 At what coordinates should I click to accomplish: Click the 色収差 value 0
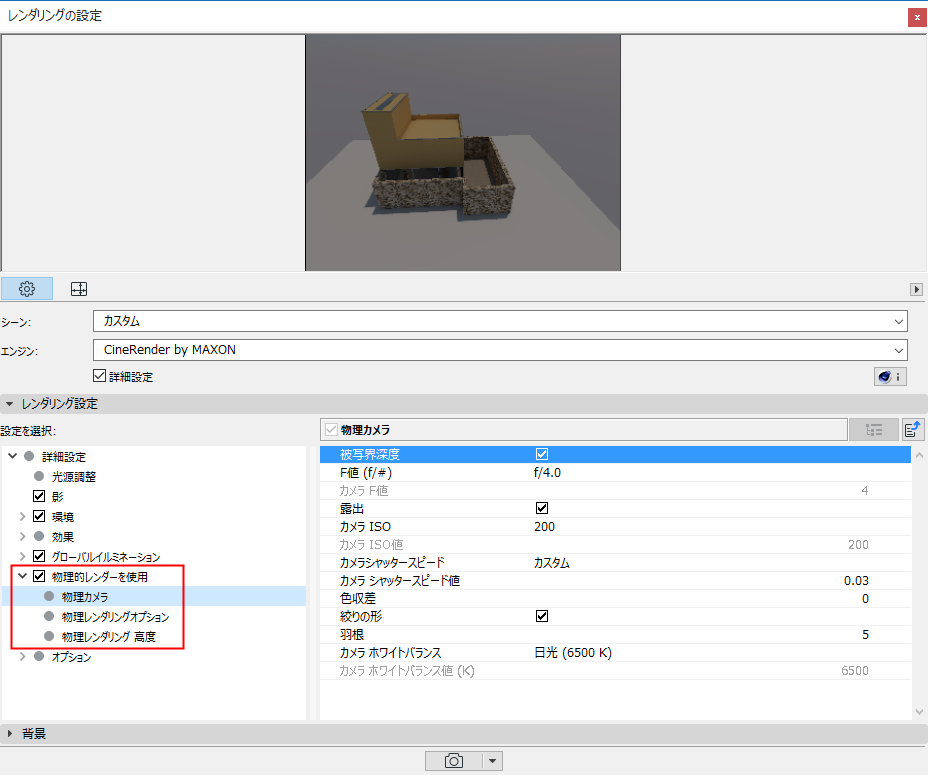pyautogui.click(x=865, y=599)
